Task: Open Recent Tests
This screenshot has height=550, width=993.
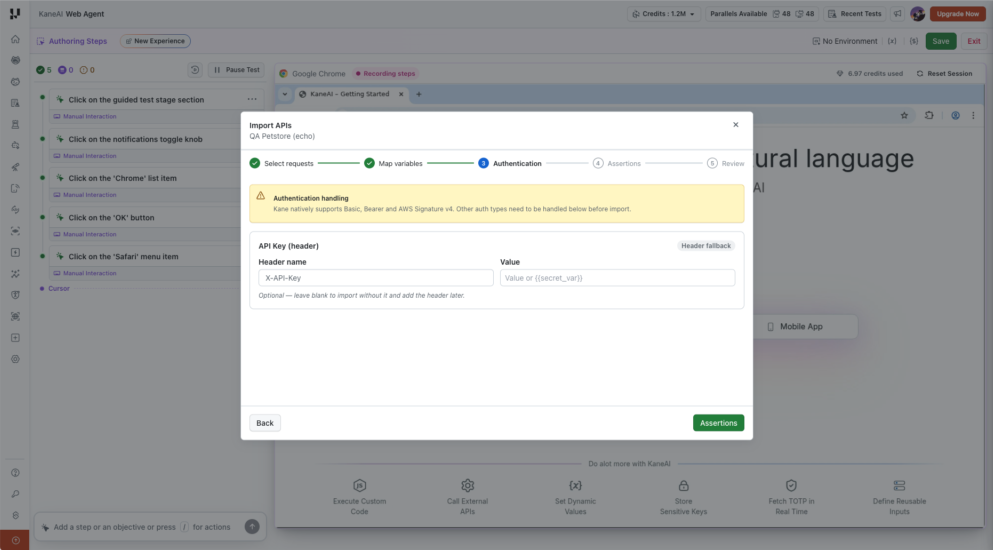Action: tap(854, 13)
